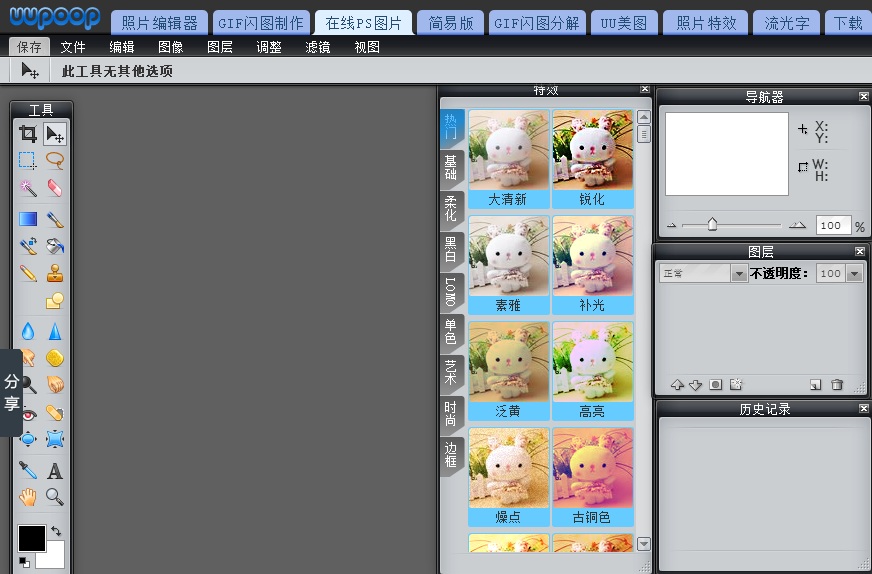Image resolution: width=872 pixels, height=574 pixels.
Task: Open the 图像 menu
Action: pyautogui.click(x=171, y=47)
